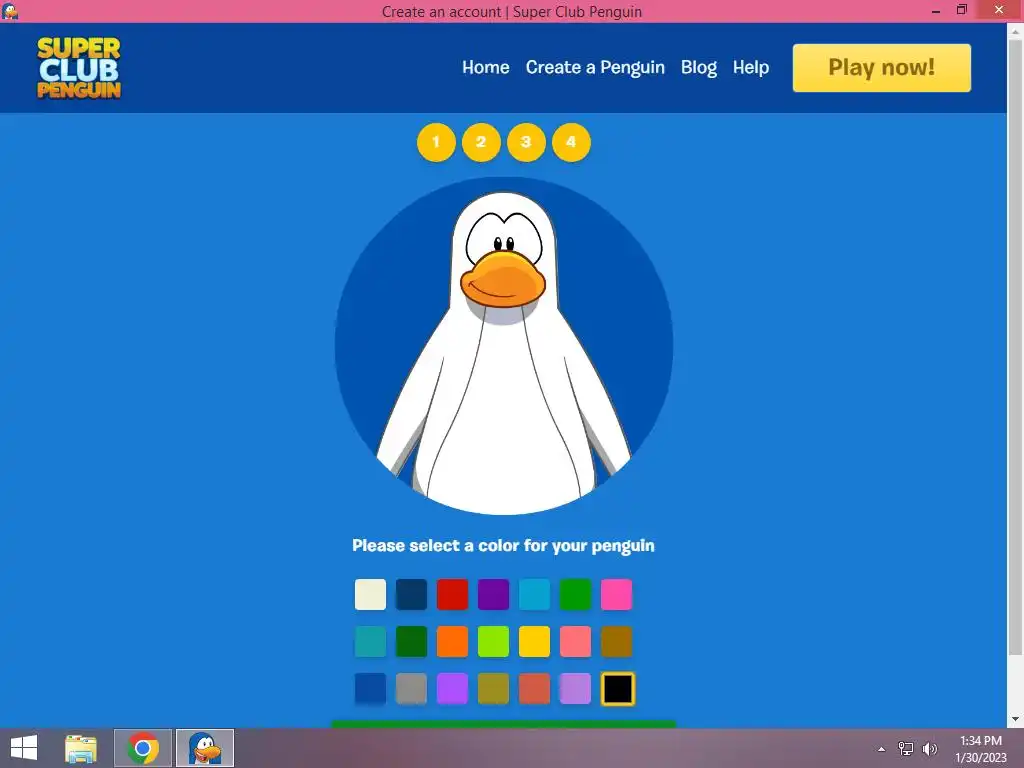Choose the dark purple penguin color

[493, 594]
